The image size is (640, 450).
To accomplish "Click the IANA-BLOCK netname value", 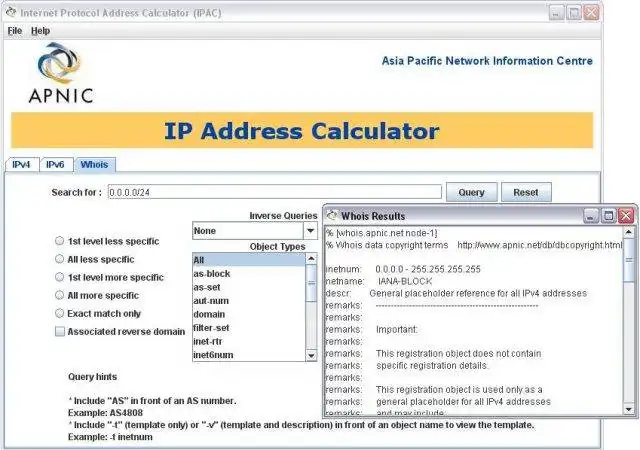I will (405, 281).
